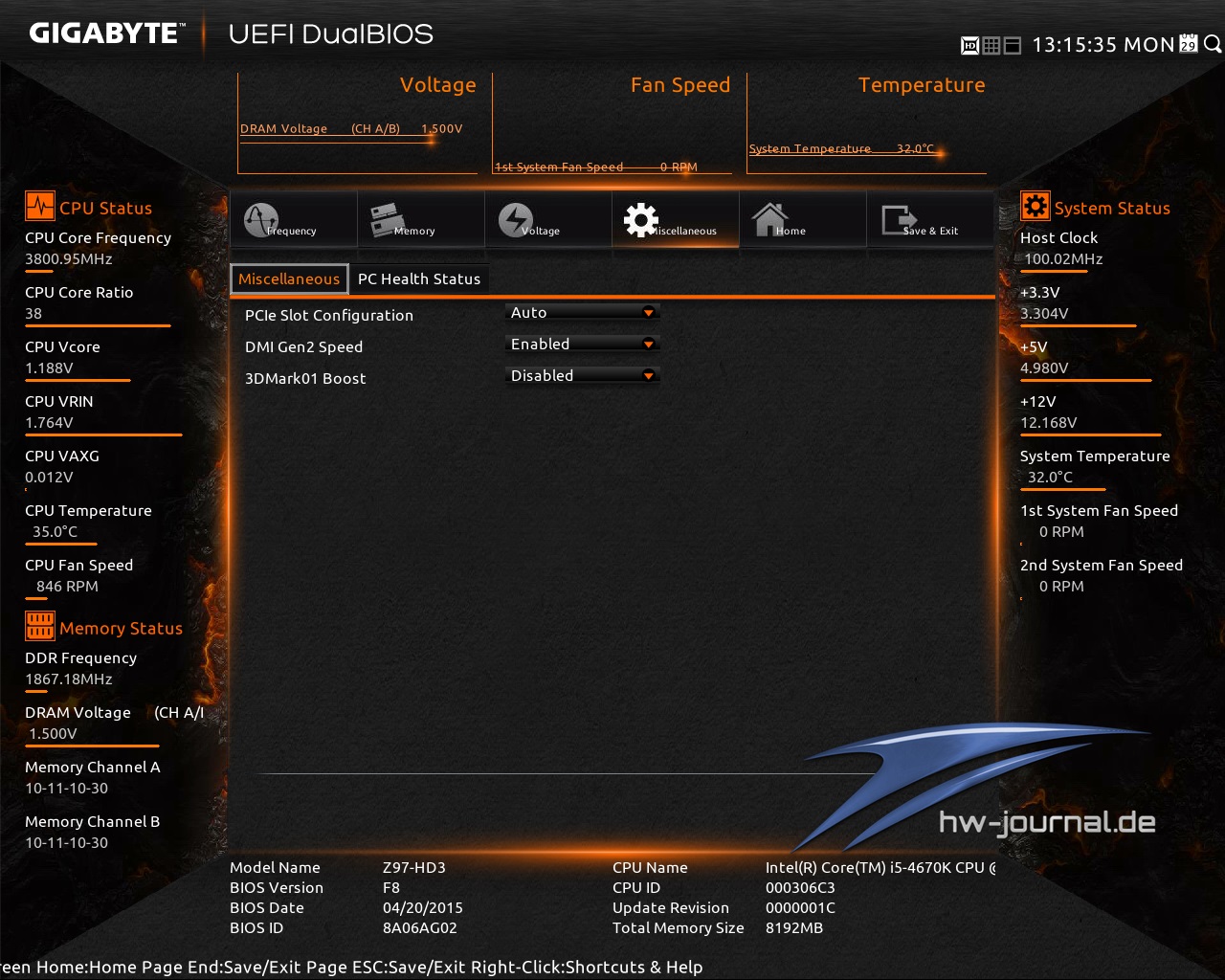Viewport: 1225px width, 980px height.
Task: Toggle the HD display mode icon
Action: [969, 44]
